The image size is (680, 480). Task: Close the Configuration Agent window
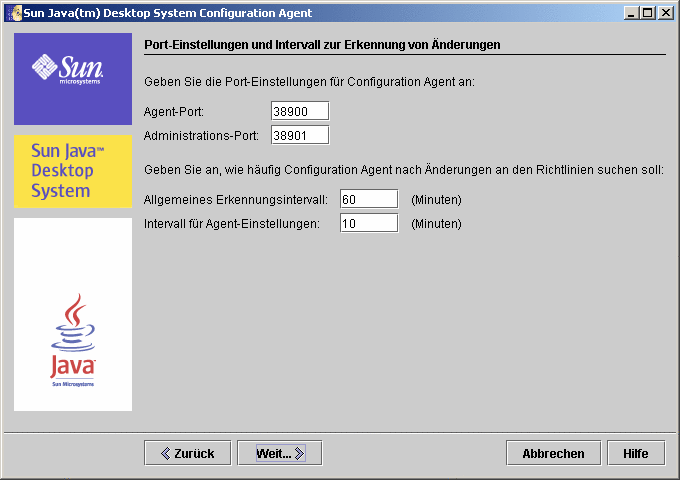pyautogui.click(x=665, y=13)
